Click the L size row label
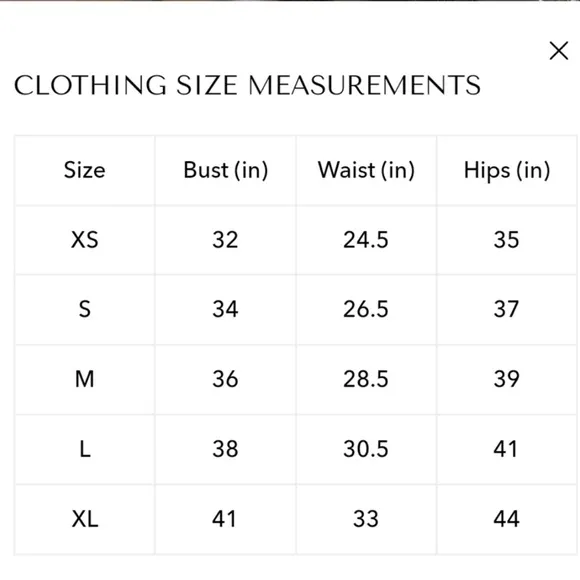The height and width of the screenshot is (580, 580). 85,449
